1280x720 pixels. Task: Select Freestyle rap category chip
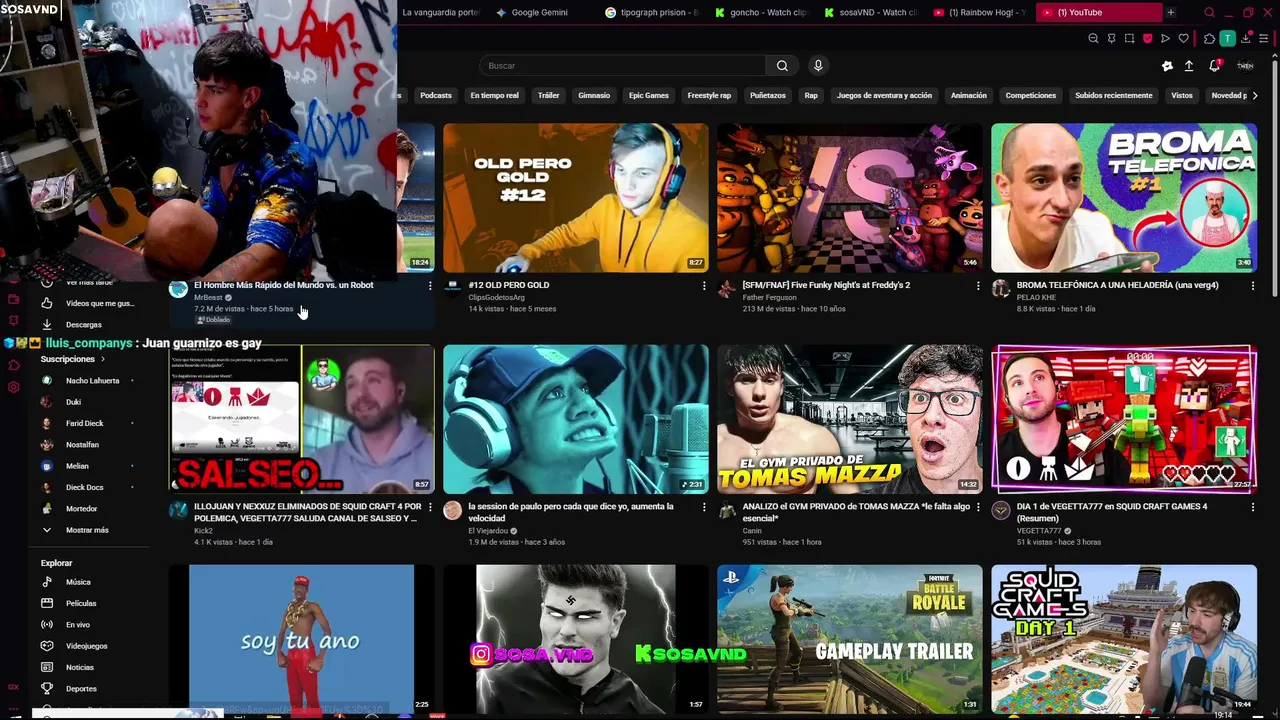click(x=709, y=96)
